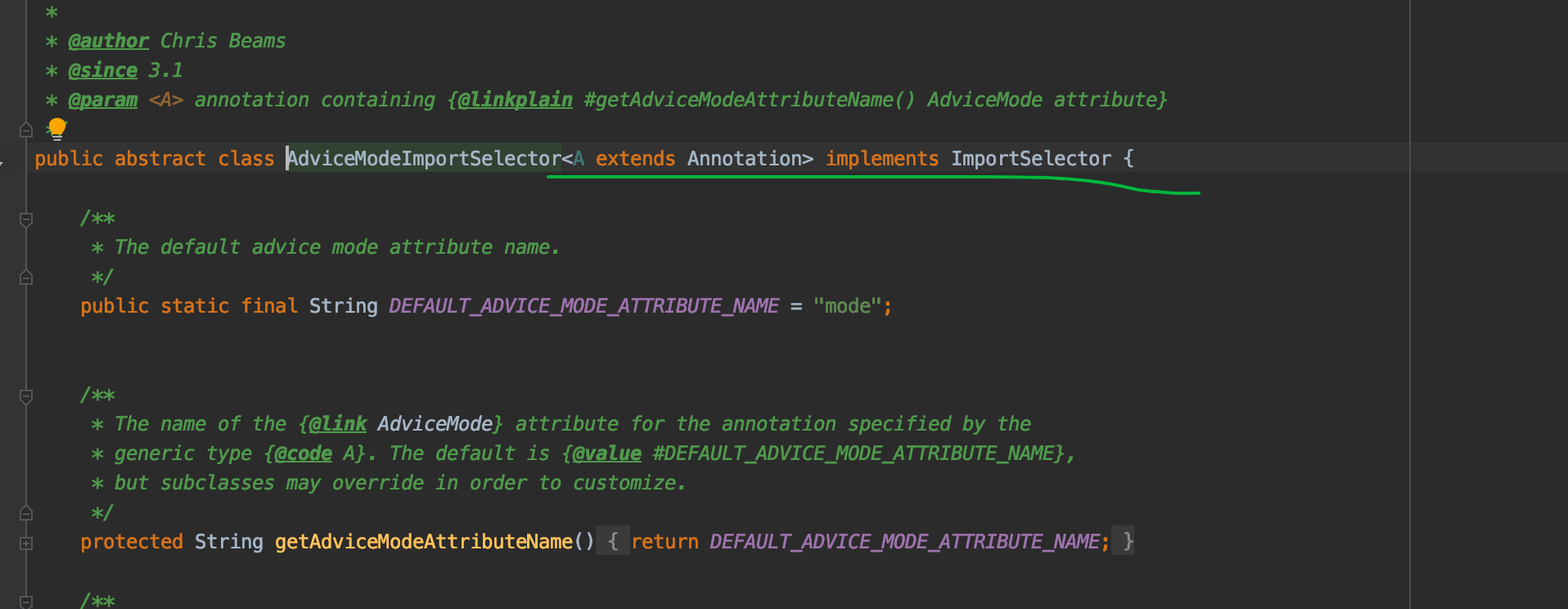Click the 'final' keyword
This screenshot has height=609, width=1568.
point(269,306)
